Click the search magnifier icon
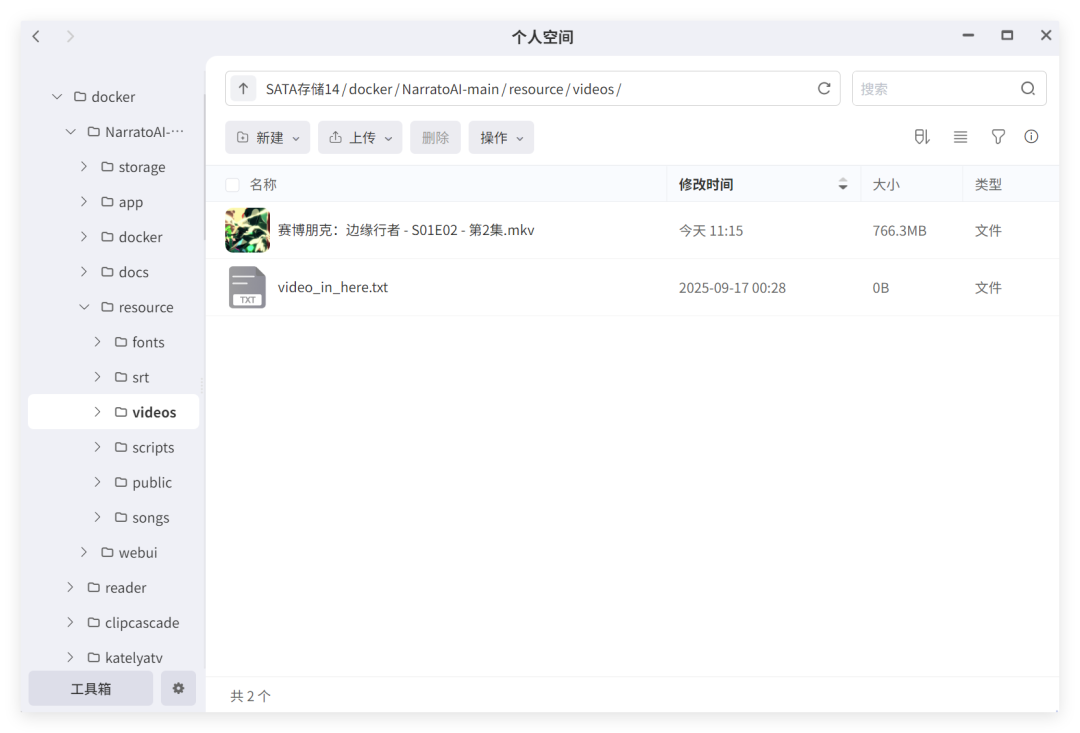 click(1028, 89)
